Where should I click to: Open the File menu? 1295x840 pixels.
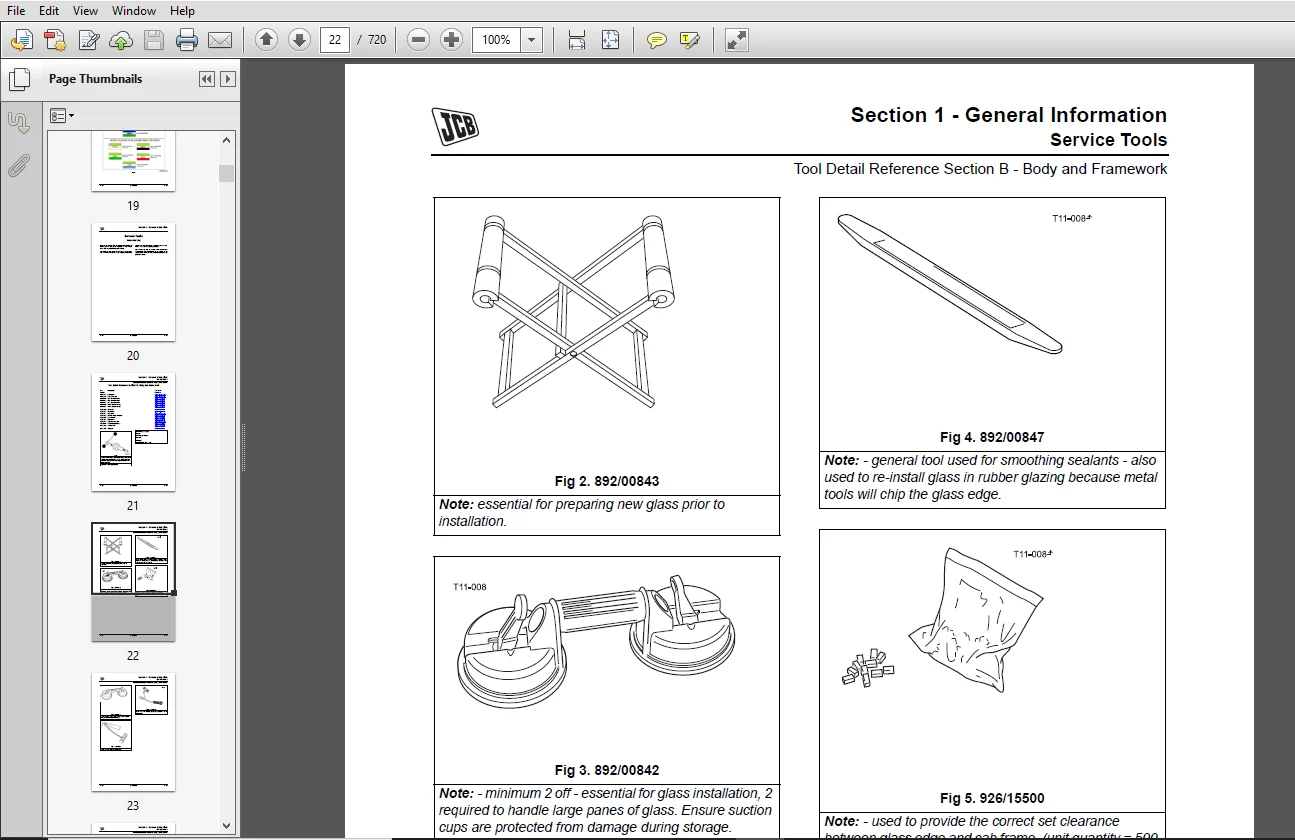16,11
